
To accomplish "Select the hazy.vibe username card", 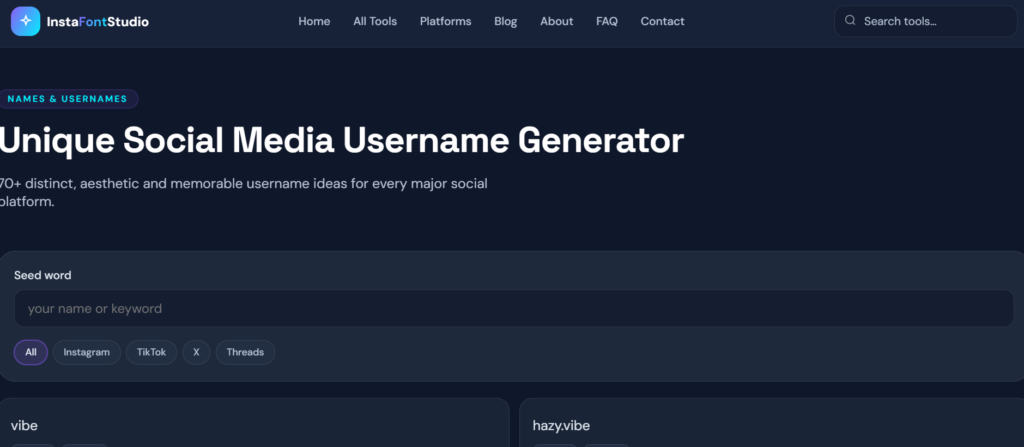I will point(772,423).
